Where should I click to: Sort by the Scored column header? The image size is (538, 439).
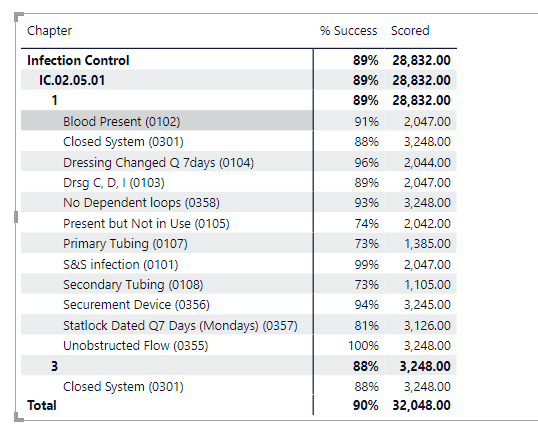point(410,31)
